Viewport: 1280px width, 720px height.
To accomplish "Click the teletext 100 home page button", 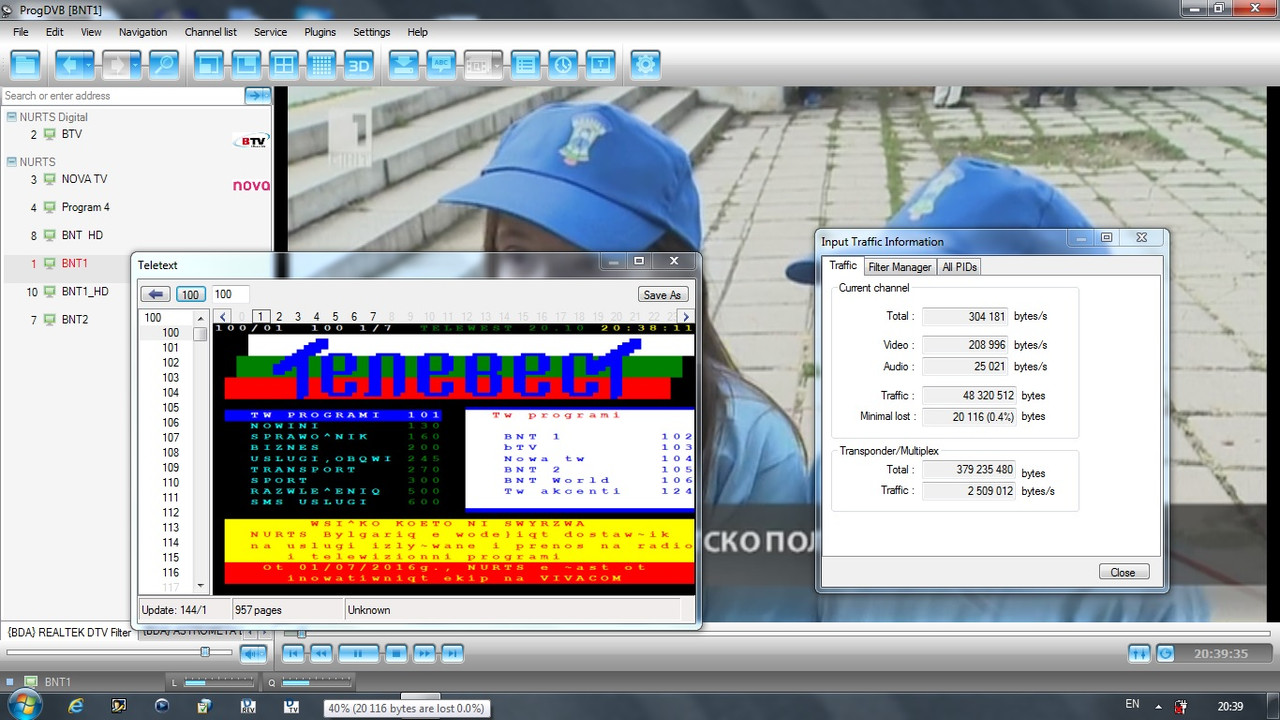I will [x=191, y=294].
